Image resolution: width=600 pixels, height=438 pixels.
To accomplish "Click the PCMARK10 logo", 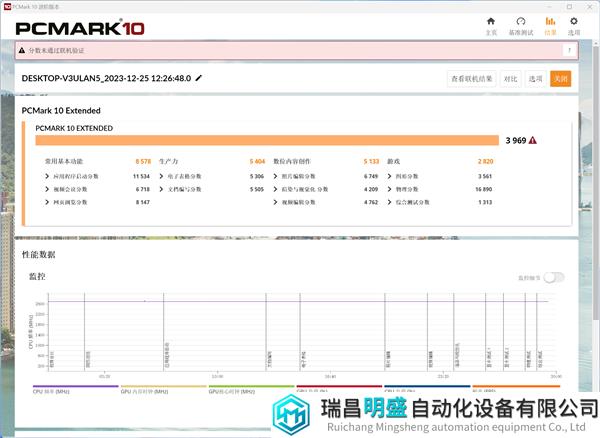I will tap(80, 28).
